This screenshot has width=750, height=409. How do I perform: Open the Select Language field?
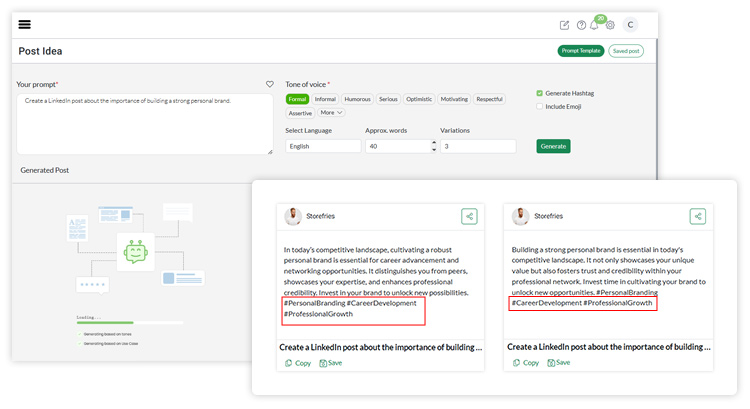(x=323, y=146)
